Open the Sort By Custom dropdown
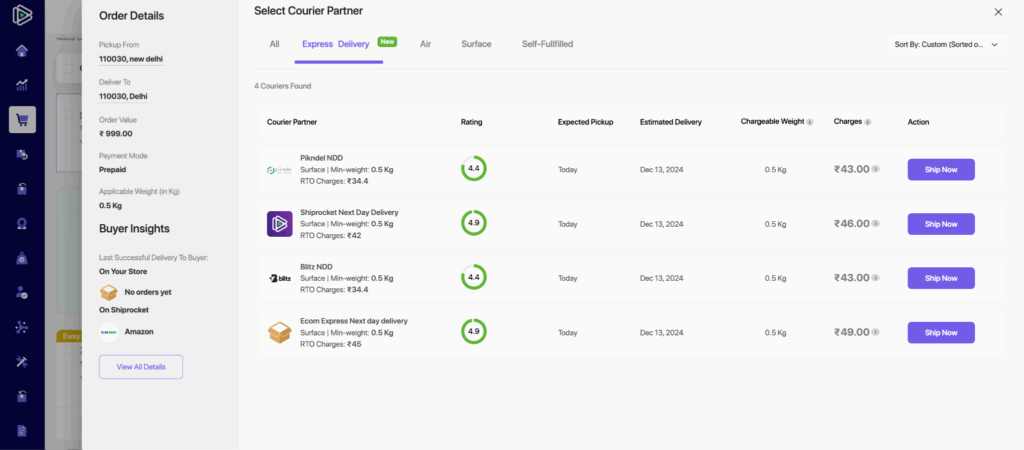This screenshot has width=1024, height=450. tap(946, 44)
